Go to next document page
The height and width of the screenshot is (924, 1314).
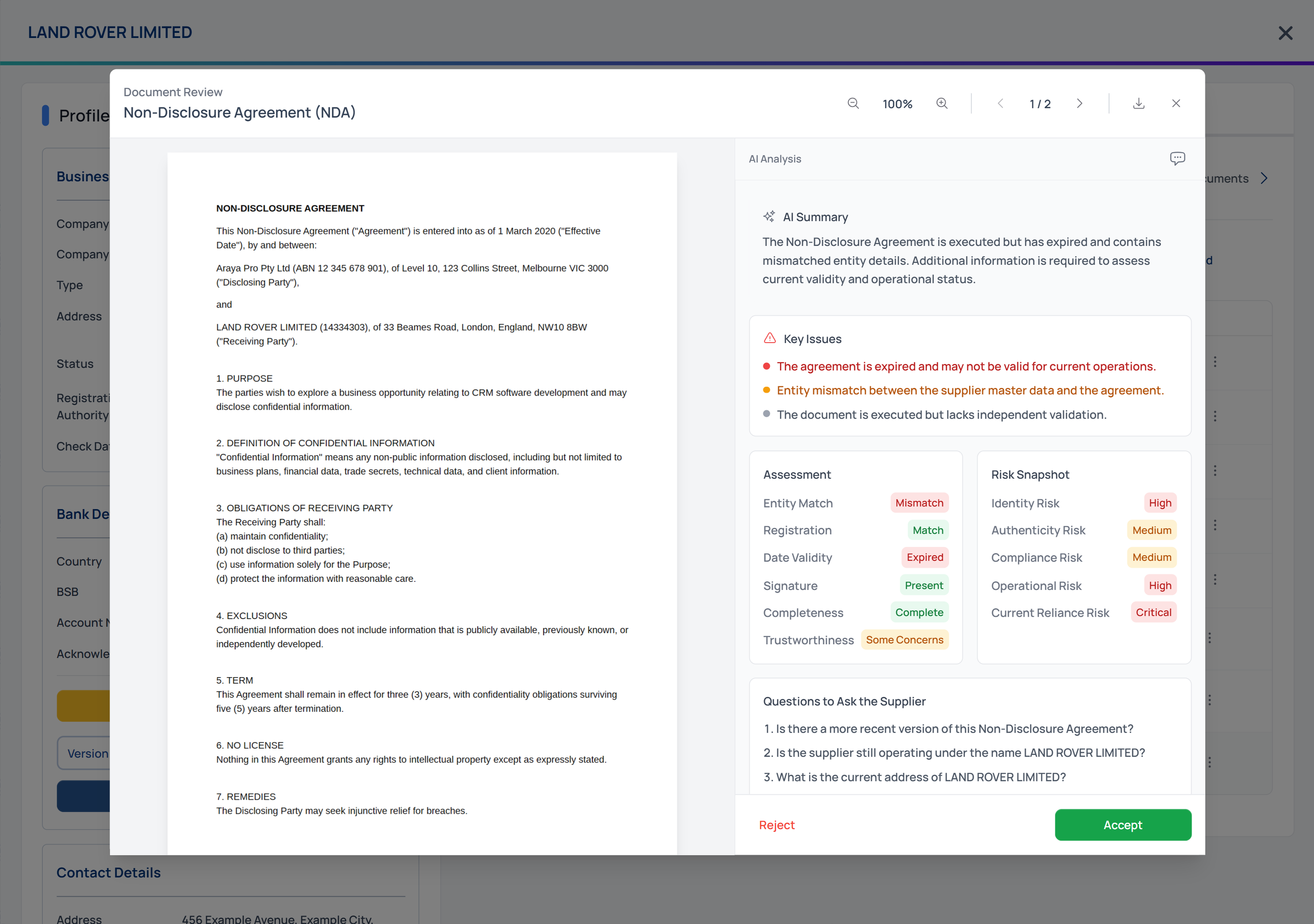pos(1079,104)
